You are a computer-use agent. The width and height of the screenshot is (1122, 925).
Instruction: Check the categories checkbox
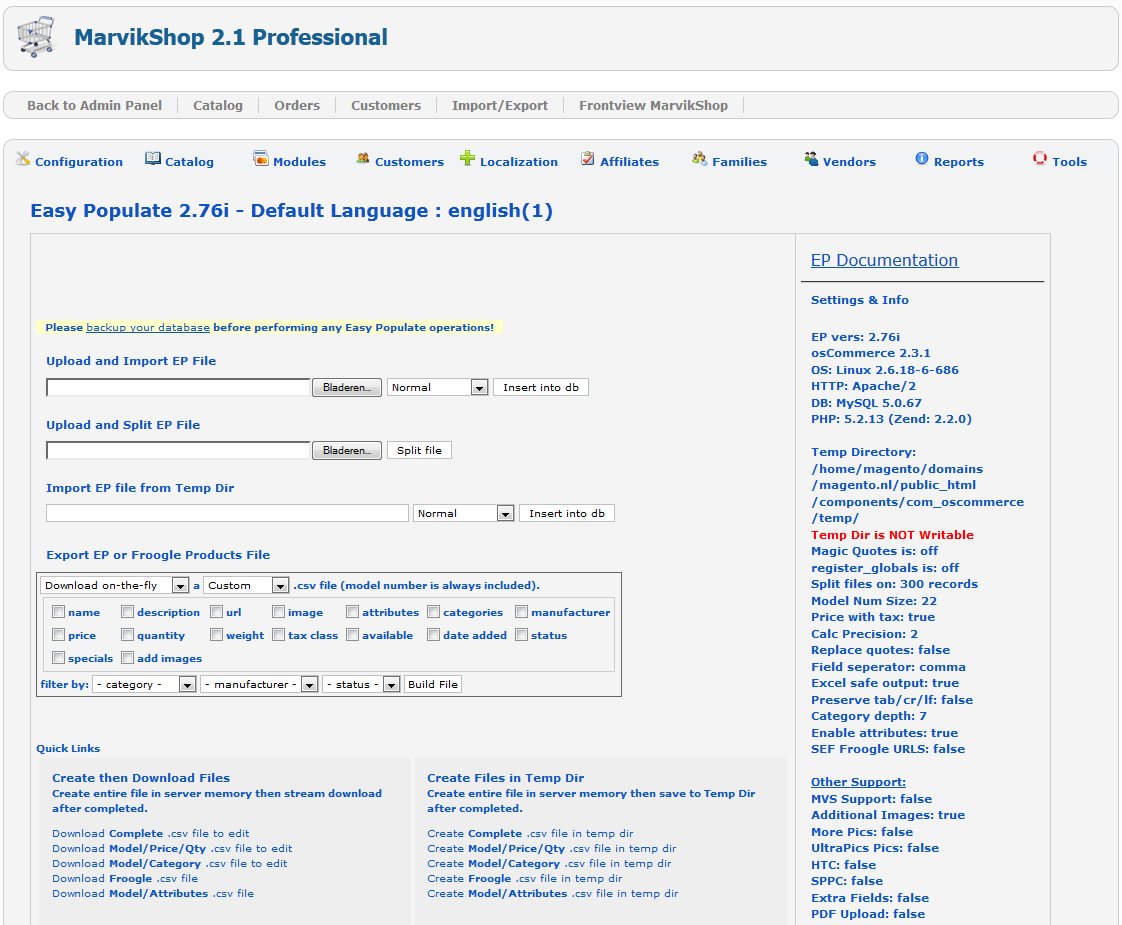coord(433,612)
